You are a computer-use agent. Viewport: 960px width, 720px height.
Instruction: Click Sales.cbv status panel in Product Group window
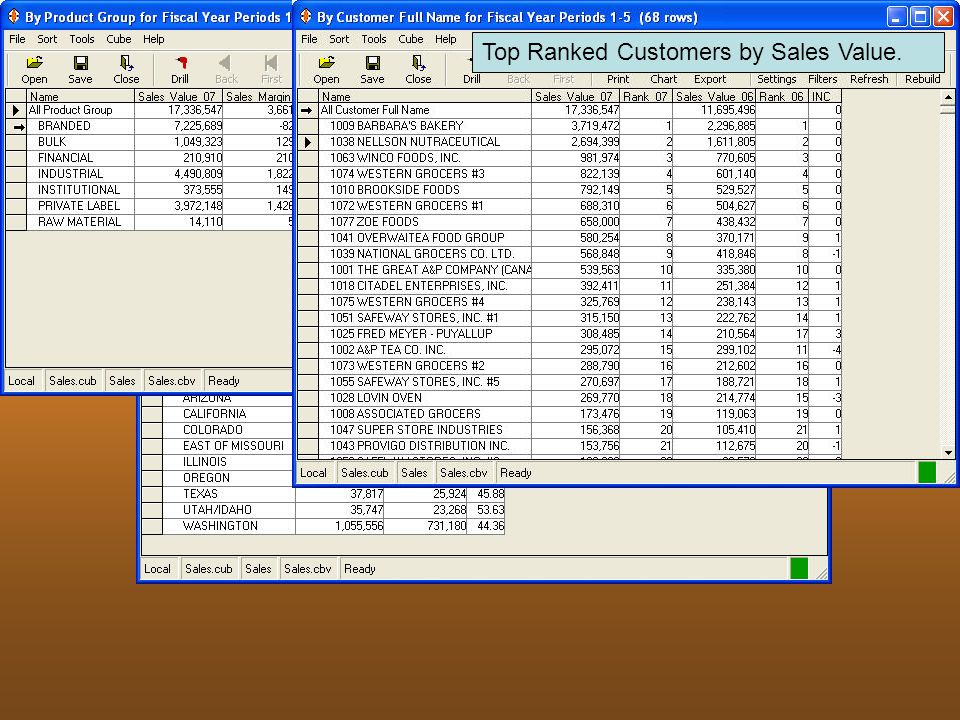pyautogui.click(x=171, y=381)
